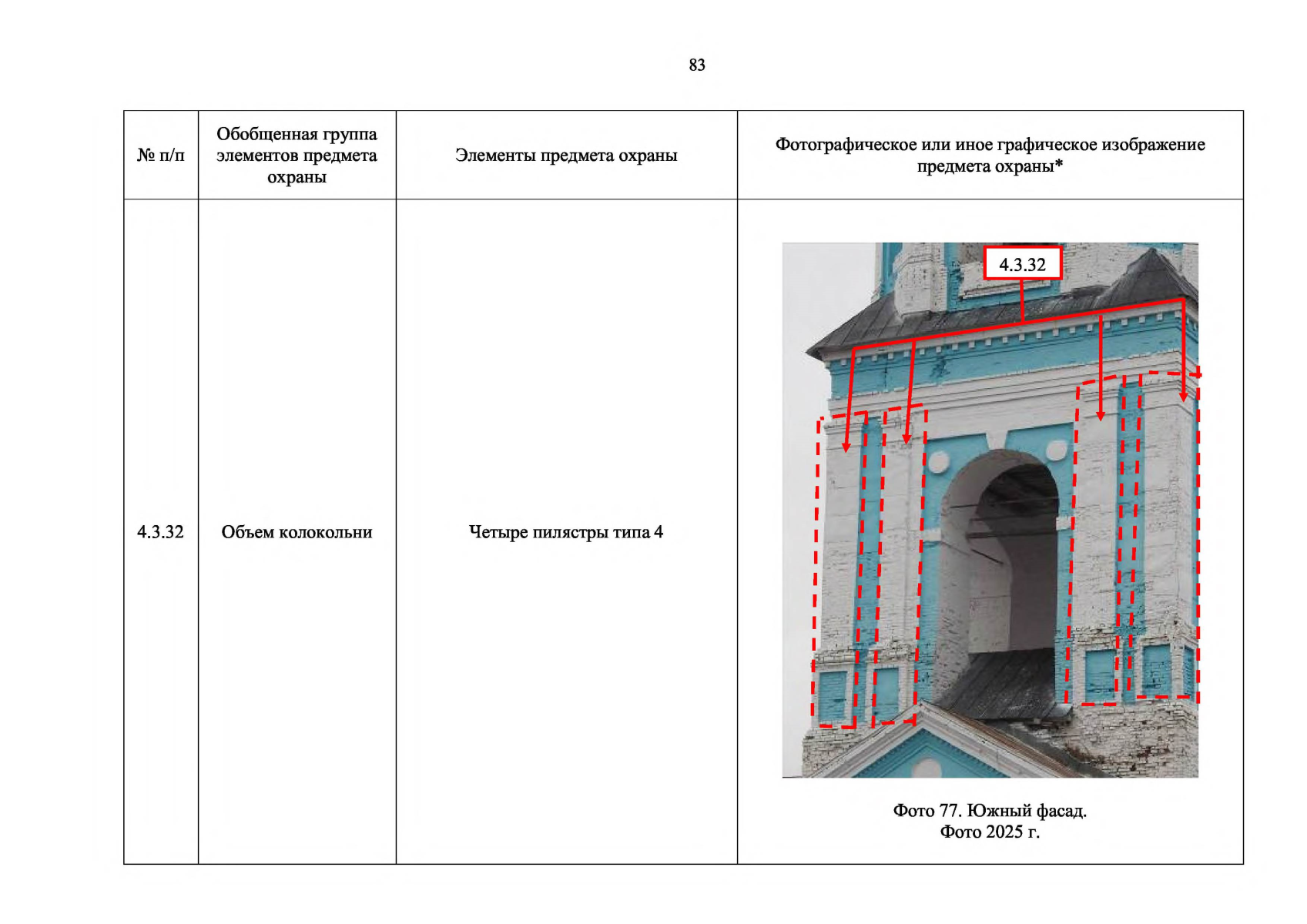Click the table cell "4.3.32"
This screenshot has width=1307, height=924.
[161, 532]
